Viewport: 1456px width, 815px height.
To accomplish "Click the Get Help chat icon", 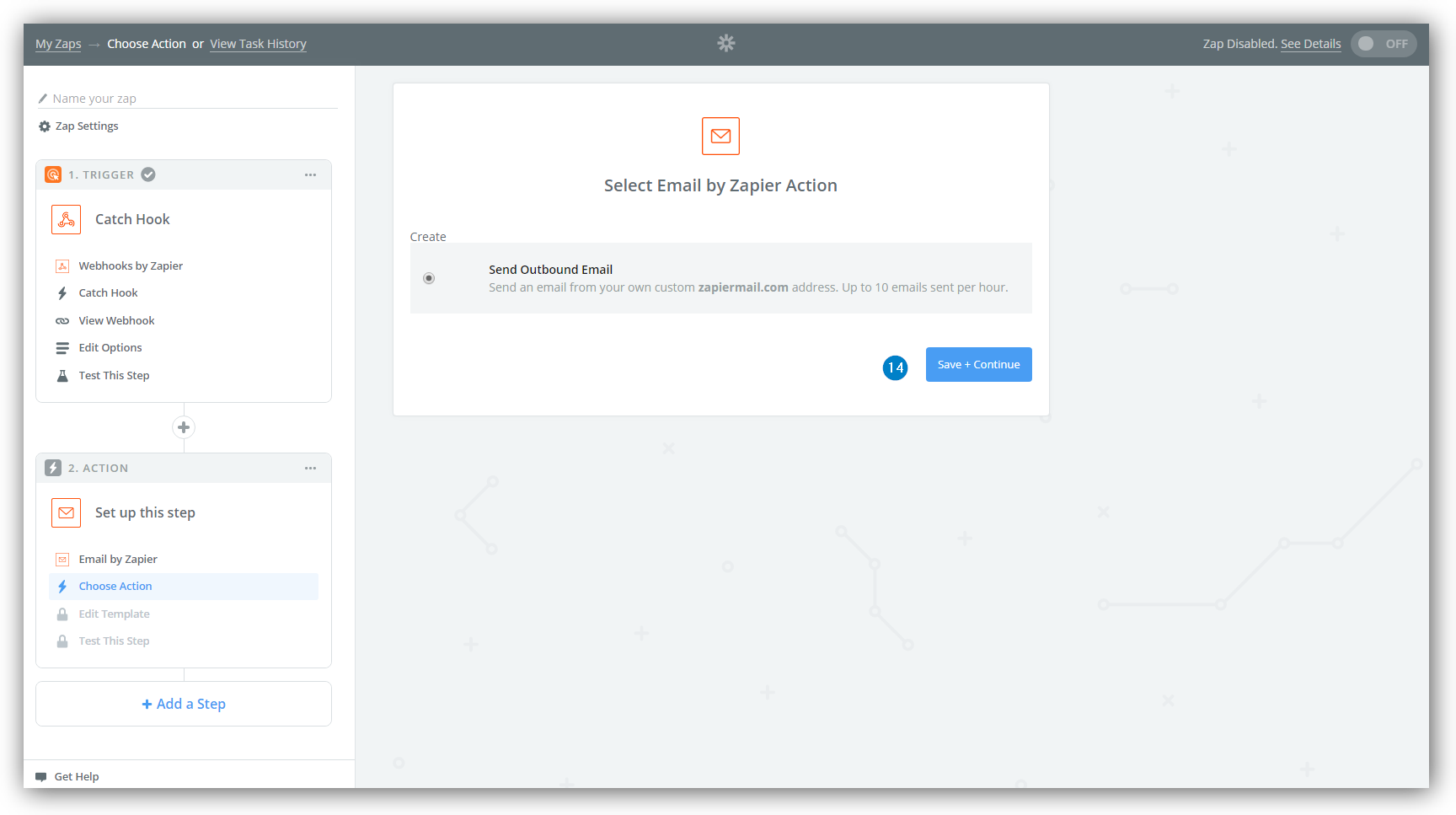I will click(x=41, y=777).
